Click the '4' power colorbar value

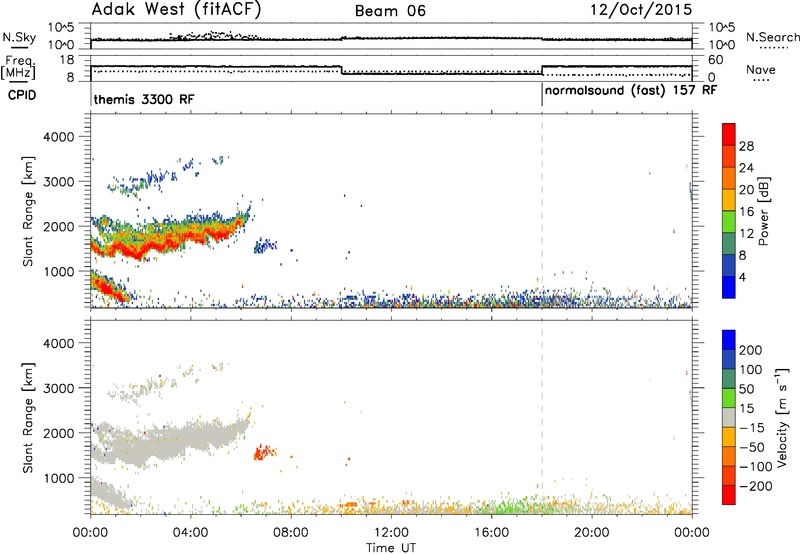(x=743, y=277)
